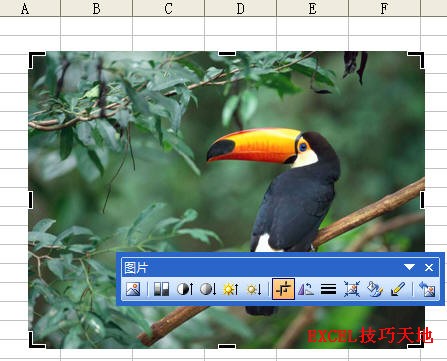447x361 pixels.
Task: Click the Insert Picture from File icon
Action: 133,289
